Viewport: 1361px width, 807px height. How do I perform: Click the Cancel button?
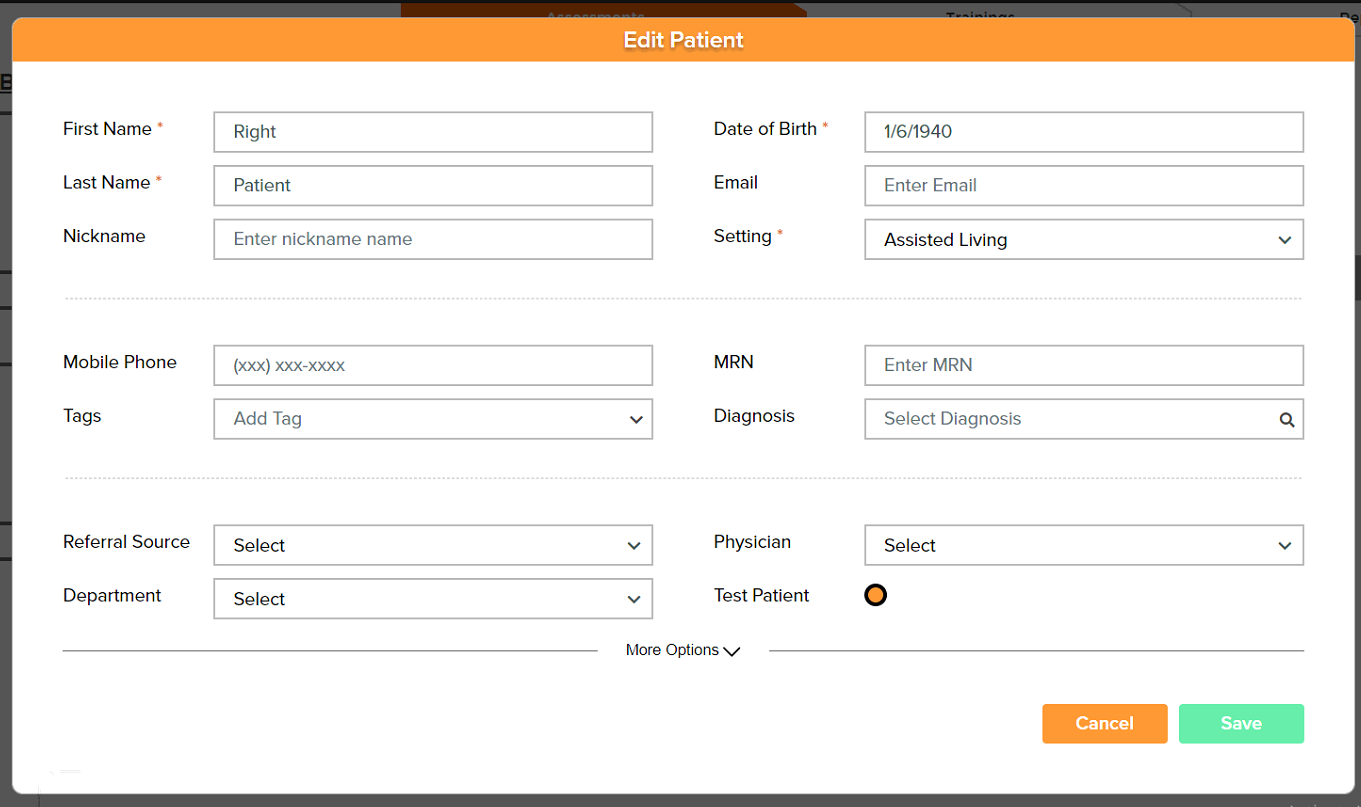[x=1105, y=723]
